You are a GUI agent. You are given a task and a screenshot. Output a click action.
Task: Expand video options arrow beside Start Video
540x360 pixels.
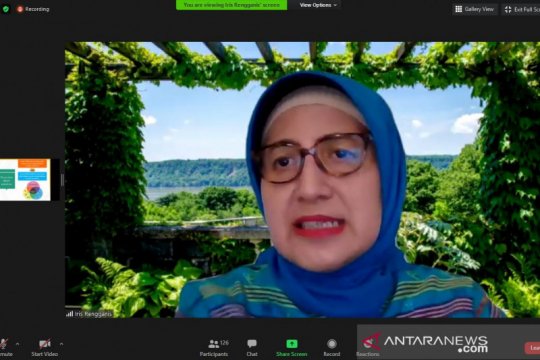click(x=61, y=343)
